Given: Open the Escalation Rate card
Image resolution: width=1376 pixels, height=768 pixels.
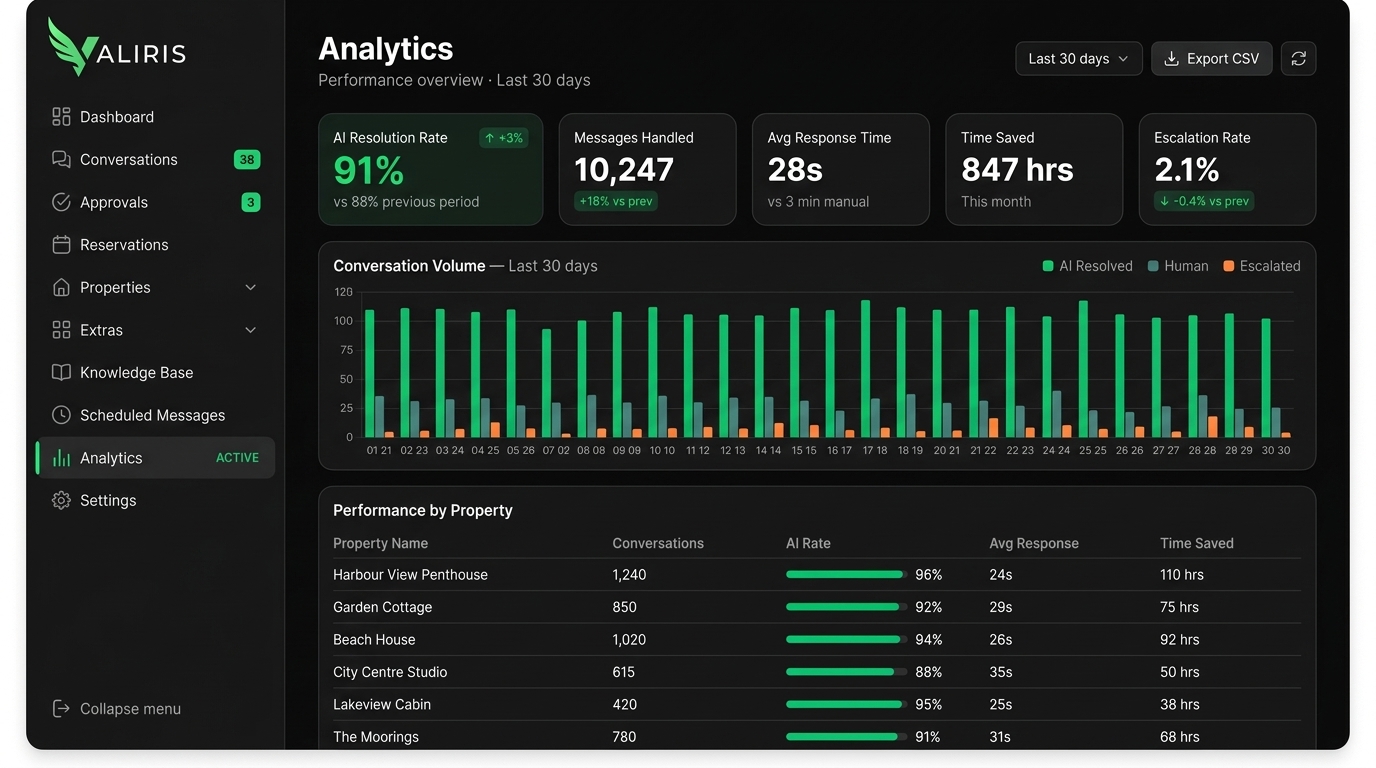Looking at the screenshot, I should (x=1227, y=169).
